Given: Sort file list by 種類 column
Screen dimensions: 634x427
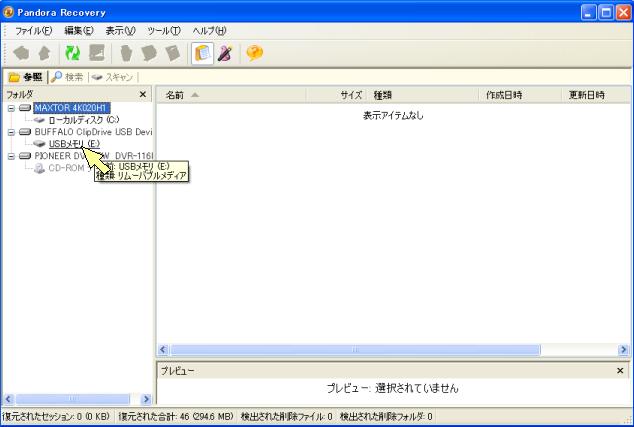Looking at the screenshot, I should click(422, 95).
